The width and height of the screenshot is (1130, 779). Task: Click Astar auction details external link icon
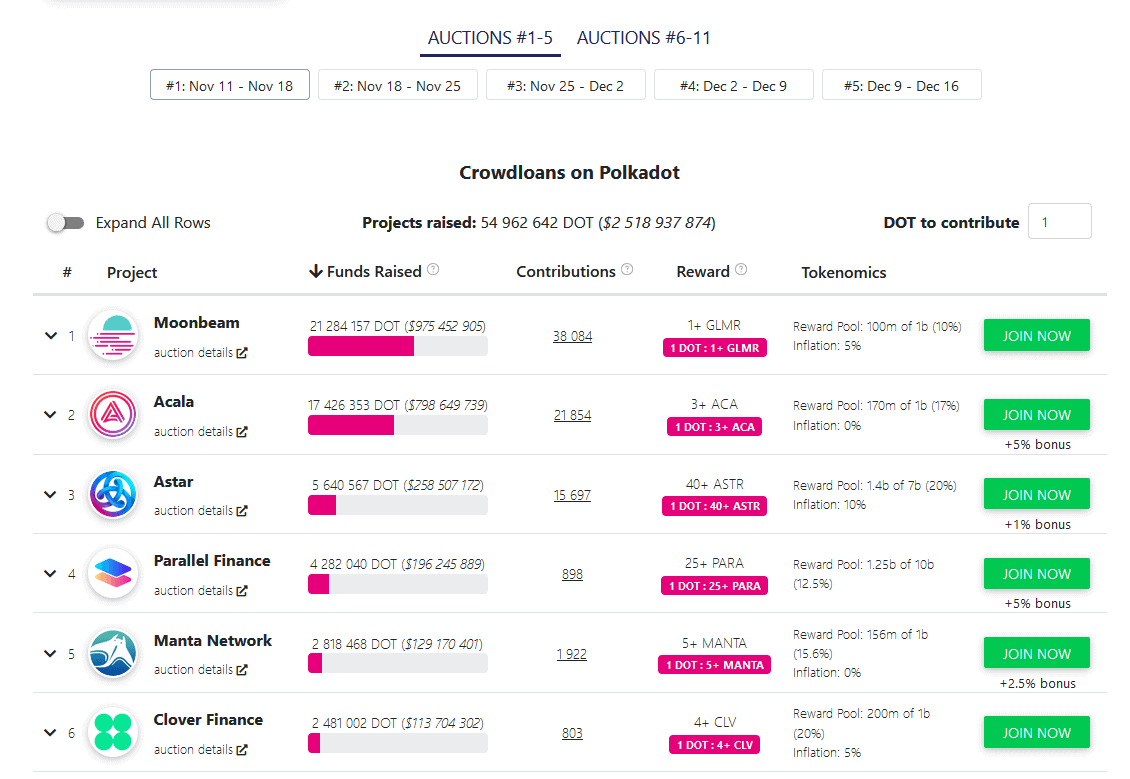[242, 511]
